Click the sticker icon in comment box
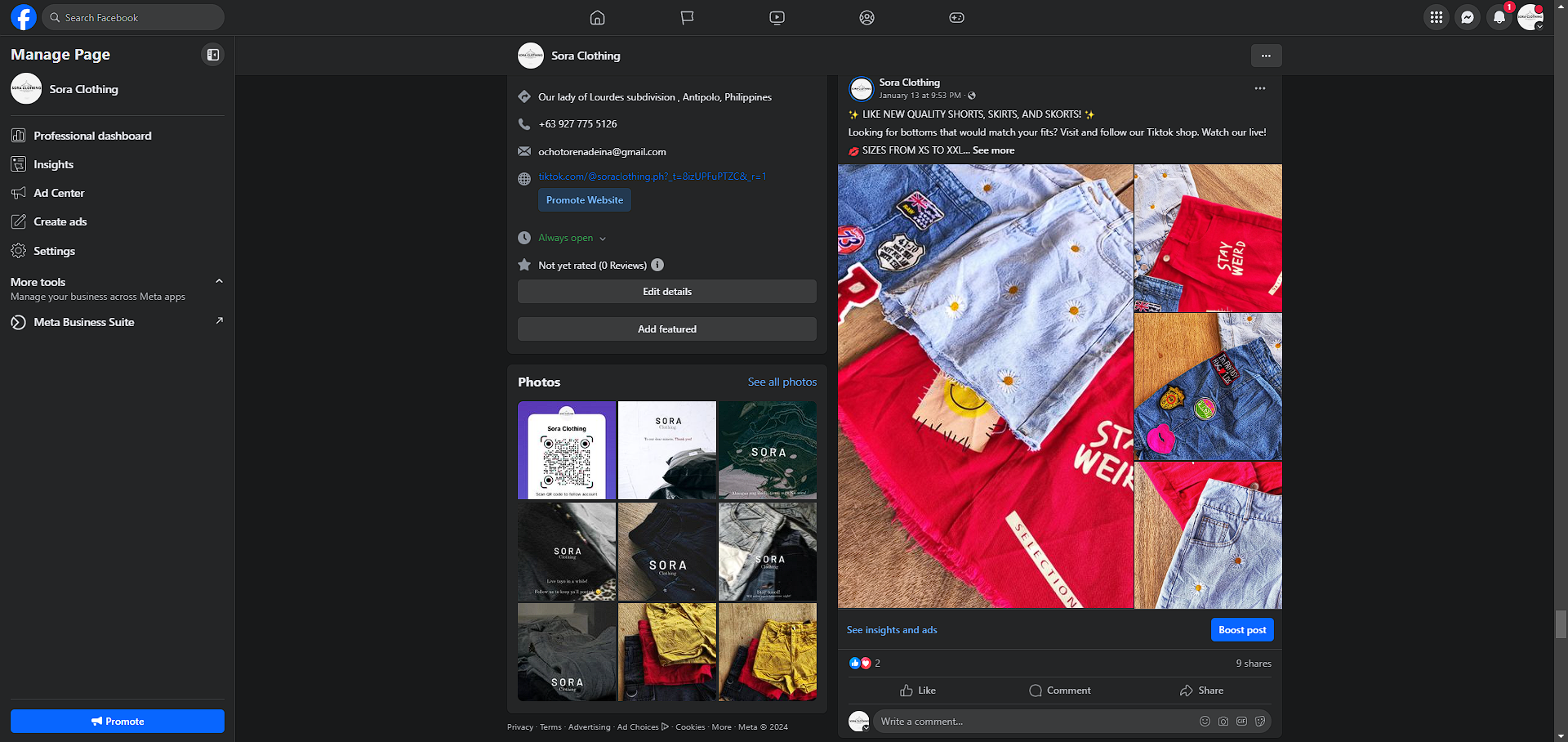 [x=1260, y=722]
